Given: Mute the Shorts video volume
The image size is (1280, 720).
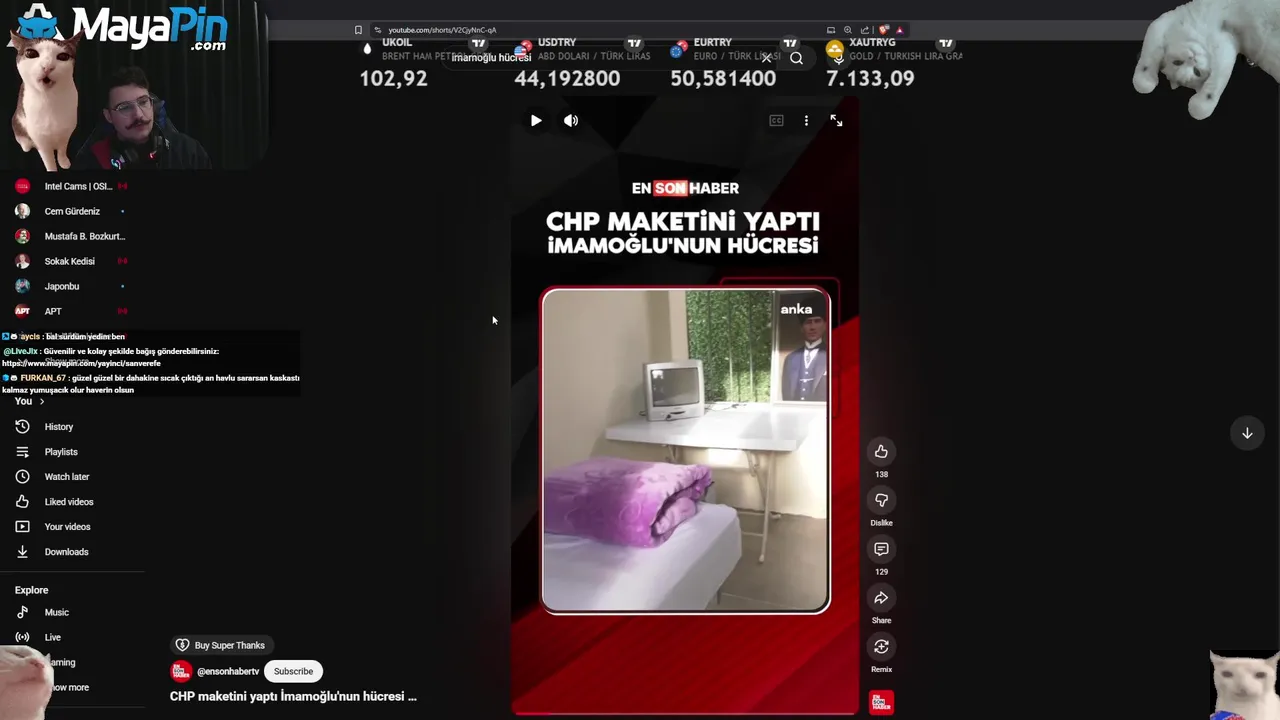Looking at the screenshot, I should [571, 120].
